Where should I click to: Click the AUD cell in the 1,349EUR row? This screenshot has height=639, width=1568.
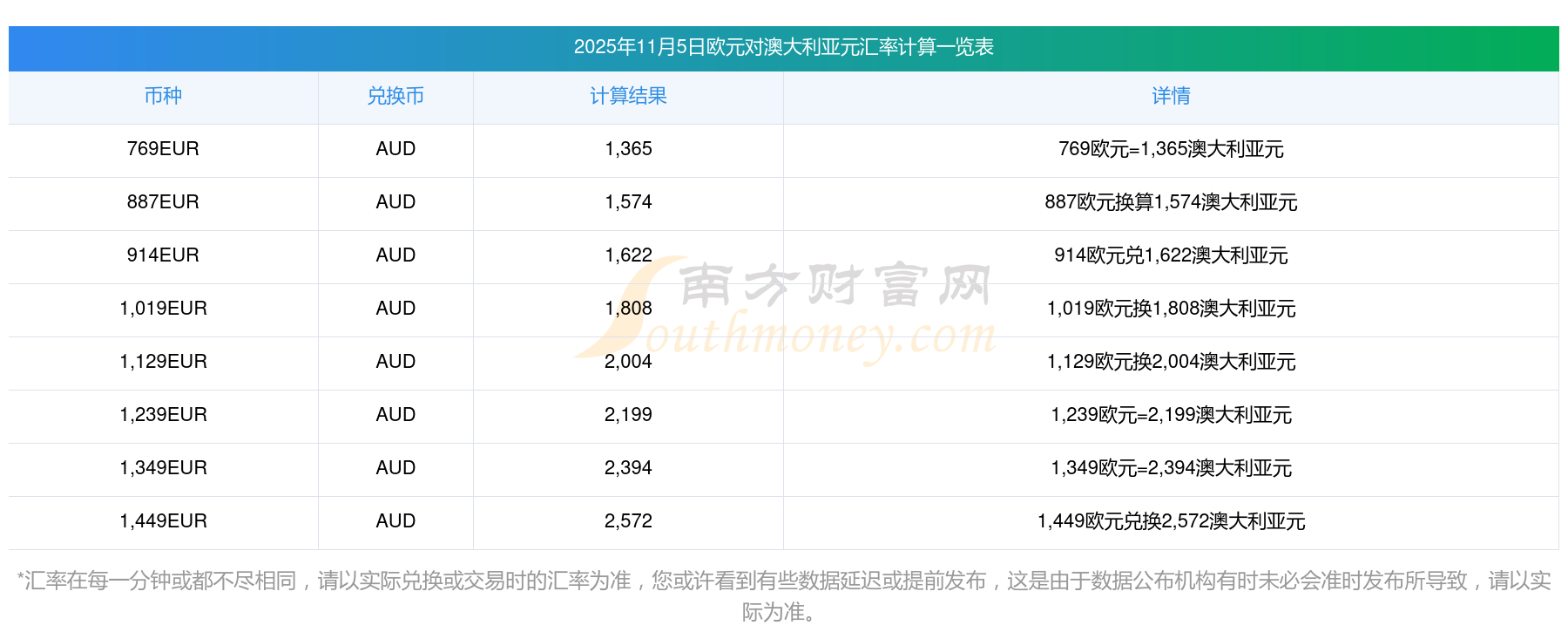tap(395, 468)
